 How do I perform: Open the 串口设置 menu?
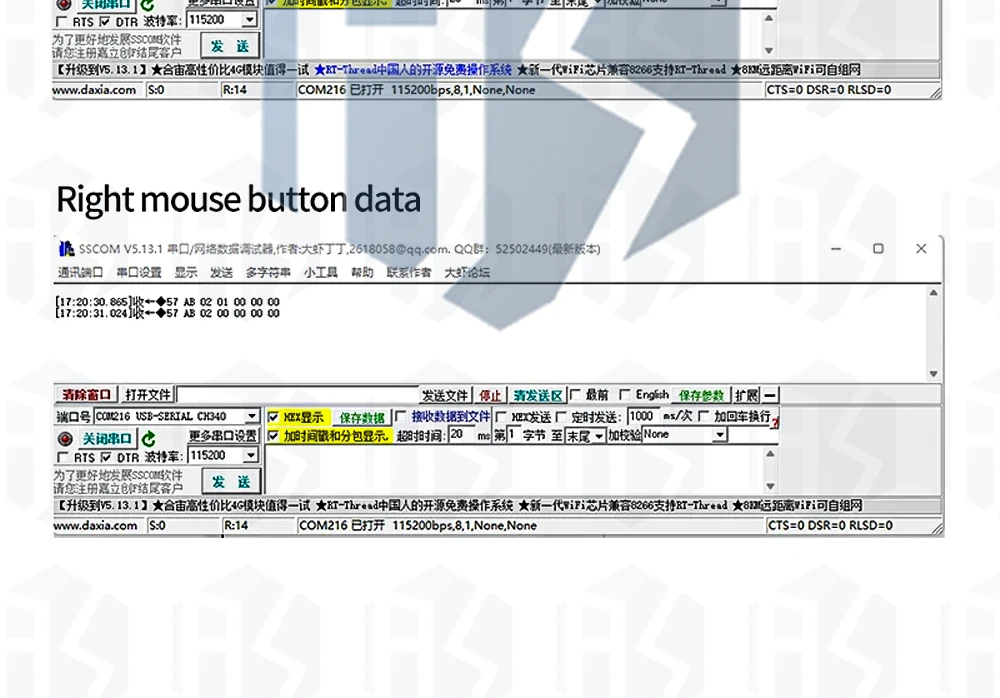(139, 272)
